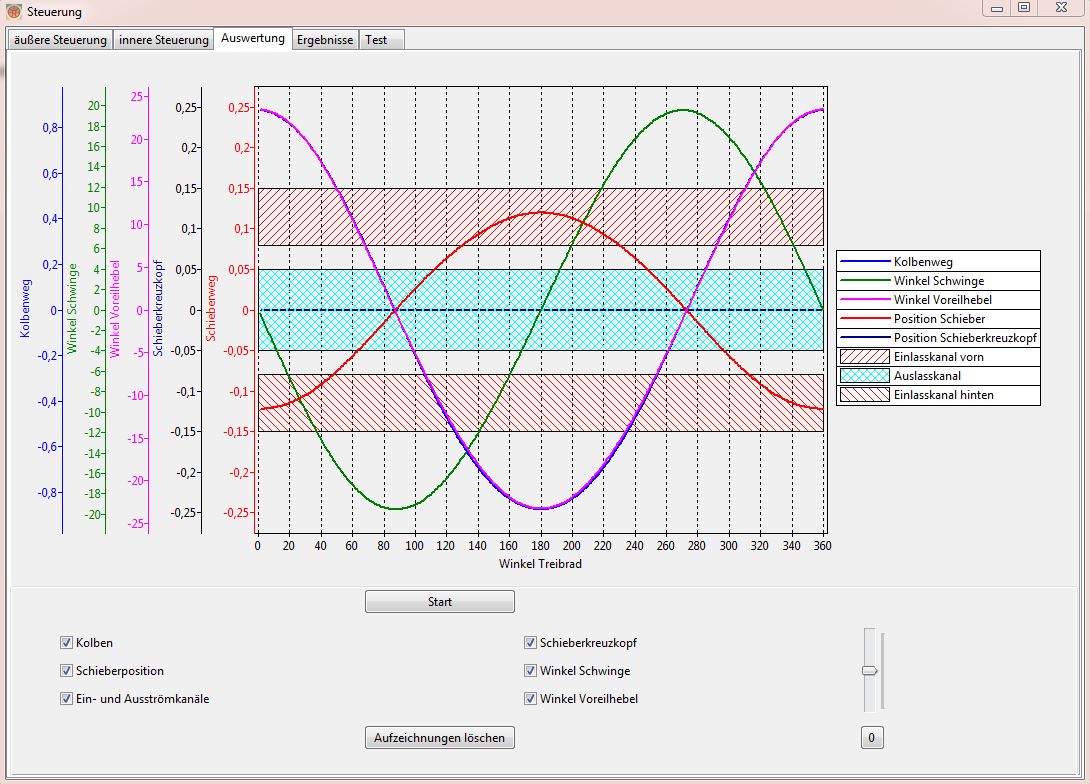This screenshot has width=1090, height=784.
Task: Switch to the äußere Steuerung tab
Action: (x=59, y=40)
